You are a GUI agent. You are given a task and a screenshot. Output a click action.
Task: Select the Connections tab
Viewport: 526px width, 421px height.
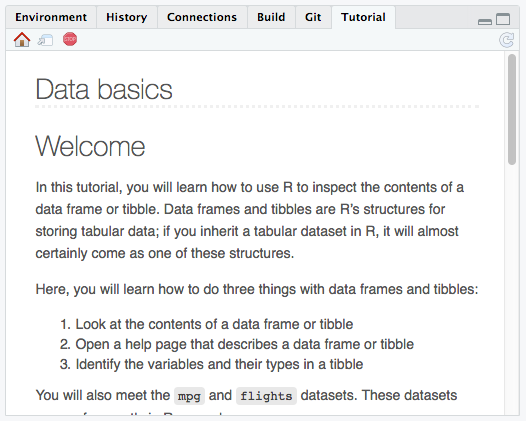coord(202,17)
